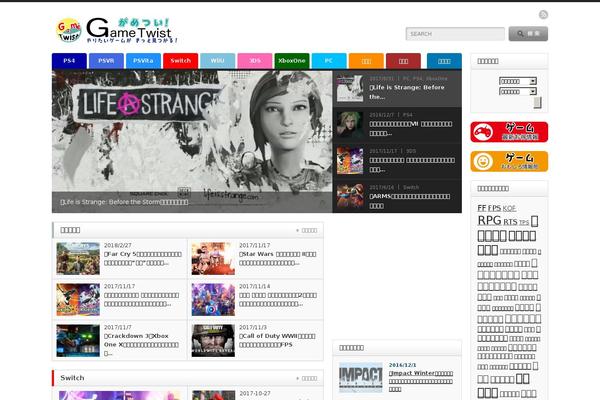Open the Impact Winter thumbnail

pyautogui.click(x=360, y=377)
